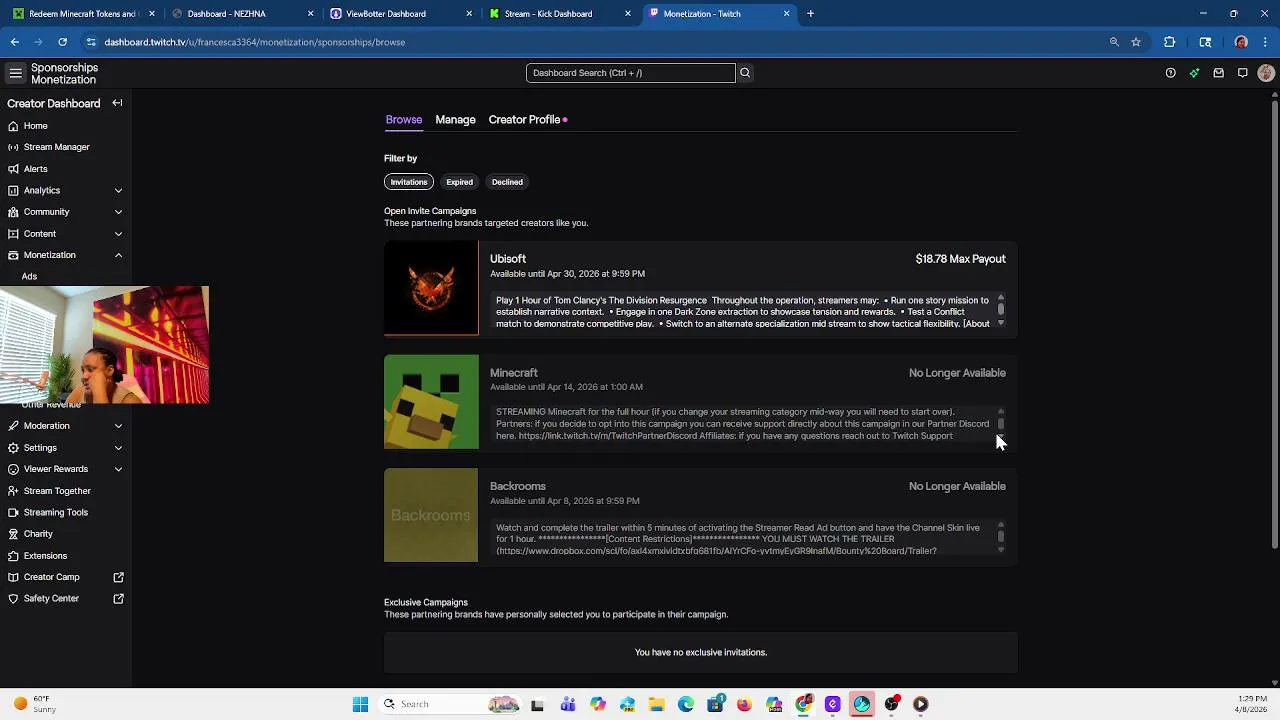
Task: Open the hamburger menu beside Sponsorships
Action: click(x=15, y=73)
